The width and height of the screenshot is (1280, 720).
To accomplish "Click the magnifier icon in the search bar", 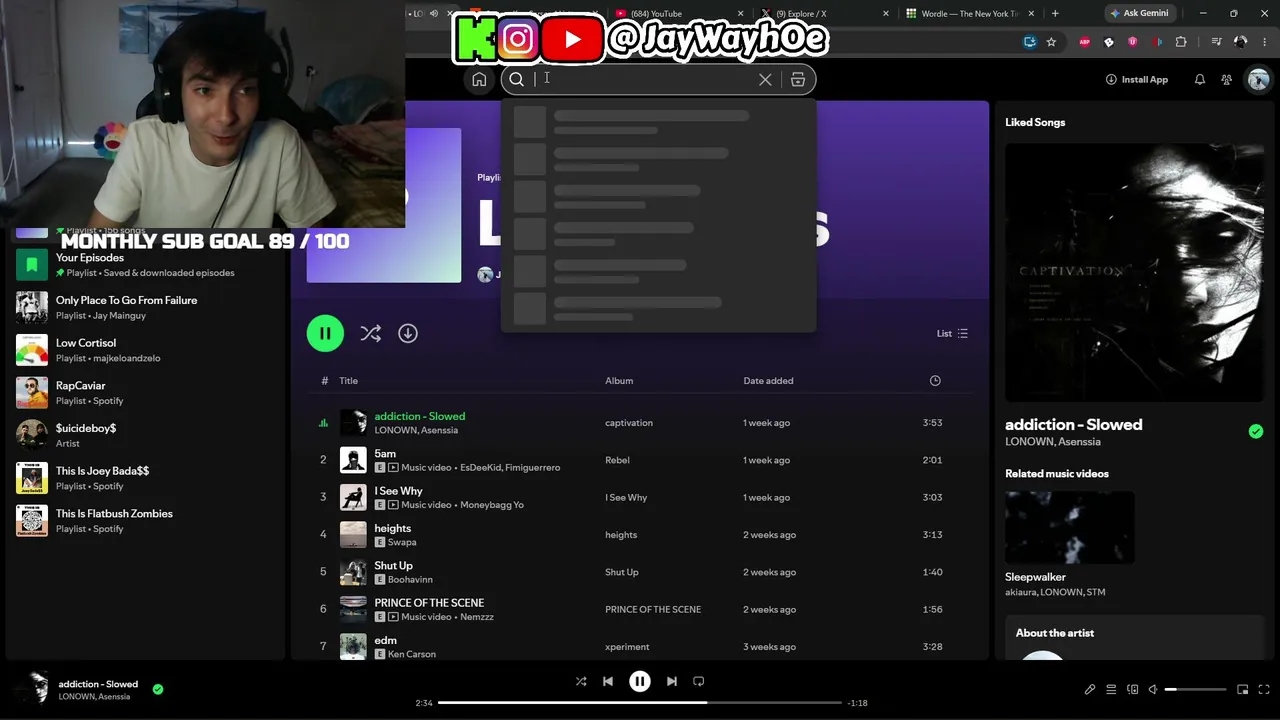I will 516,80.
